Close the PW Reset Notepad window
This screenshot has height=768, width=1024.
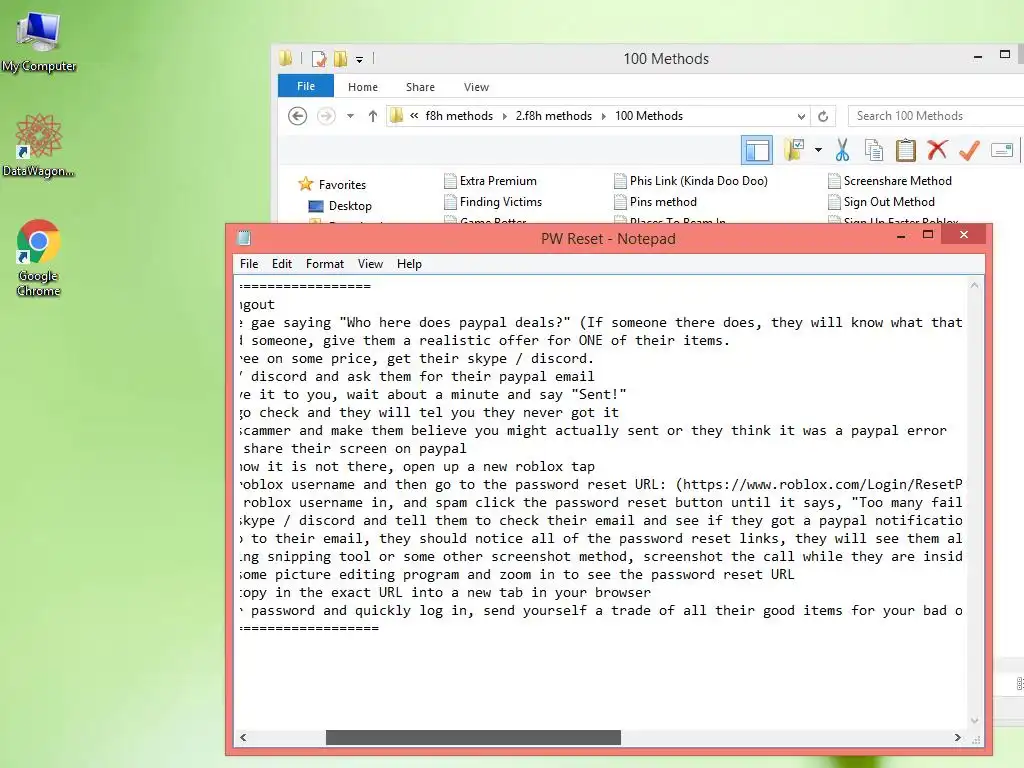[x=963, y=234]
